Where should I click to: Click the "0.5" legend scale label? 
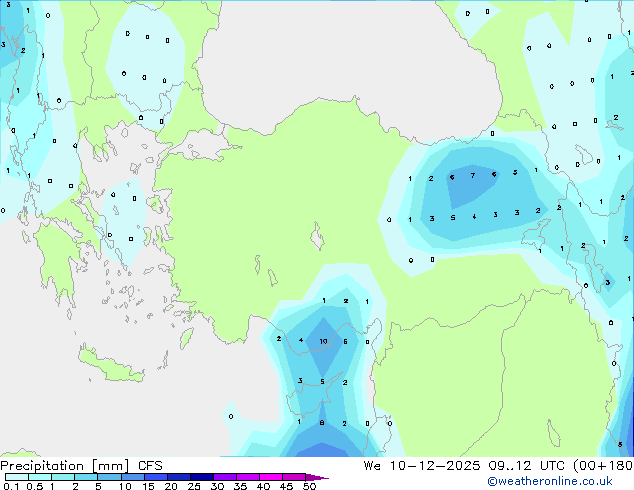pos(34,486)
